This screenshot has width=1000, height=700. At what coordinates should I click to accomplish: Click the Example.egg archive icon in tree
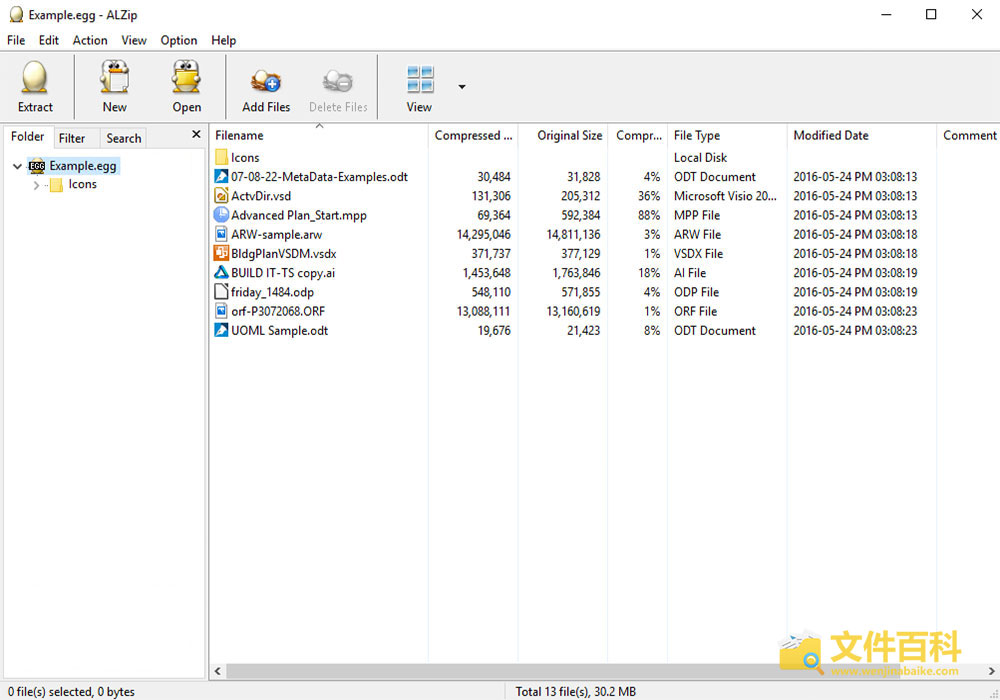(x=37, y=166)
